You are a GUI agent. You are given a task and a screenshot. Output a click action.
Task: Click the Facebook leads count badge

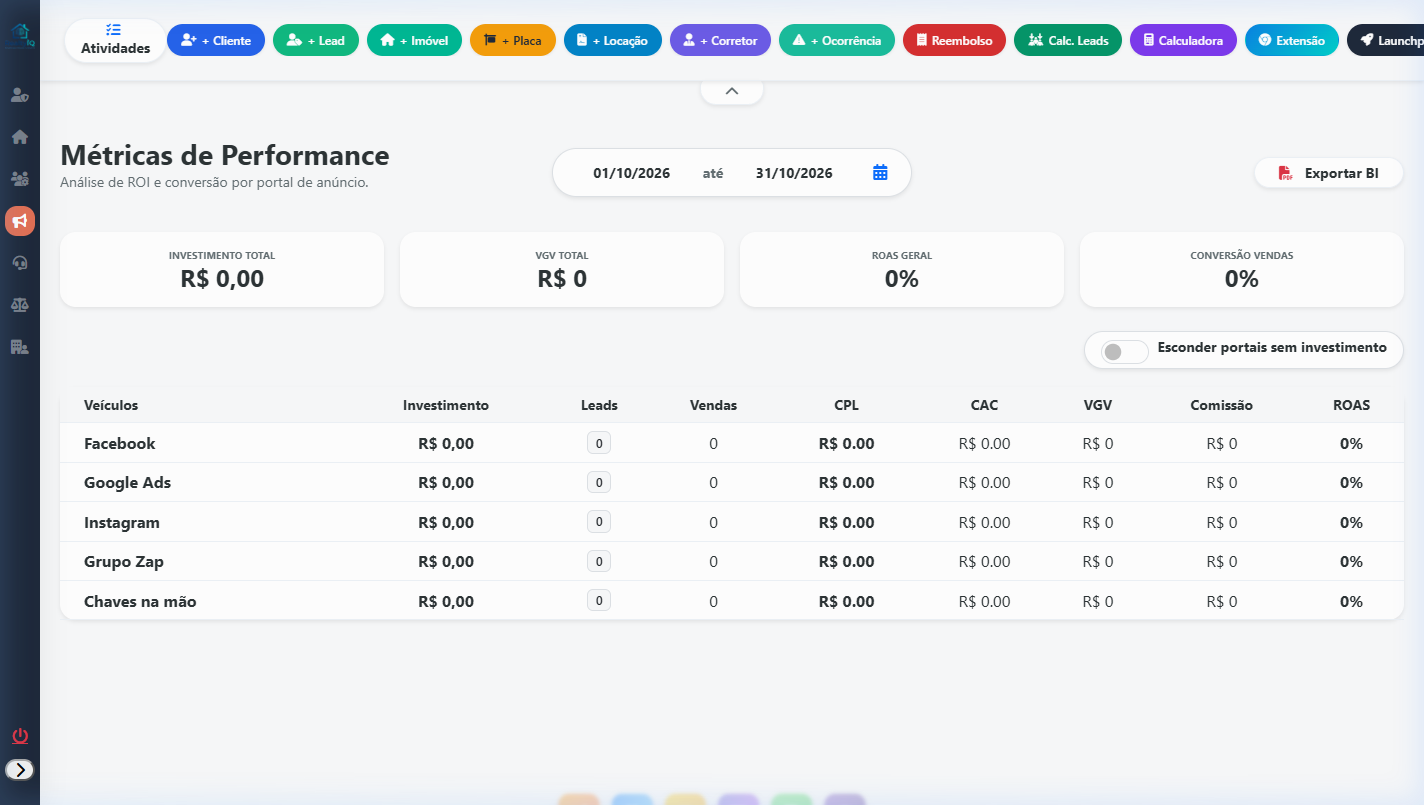[x=599, y=443]
